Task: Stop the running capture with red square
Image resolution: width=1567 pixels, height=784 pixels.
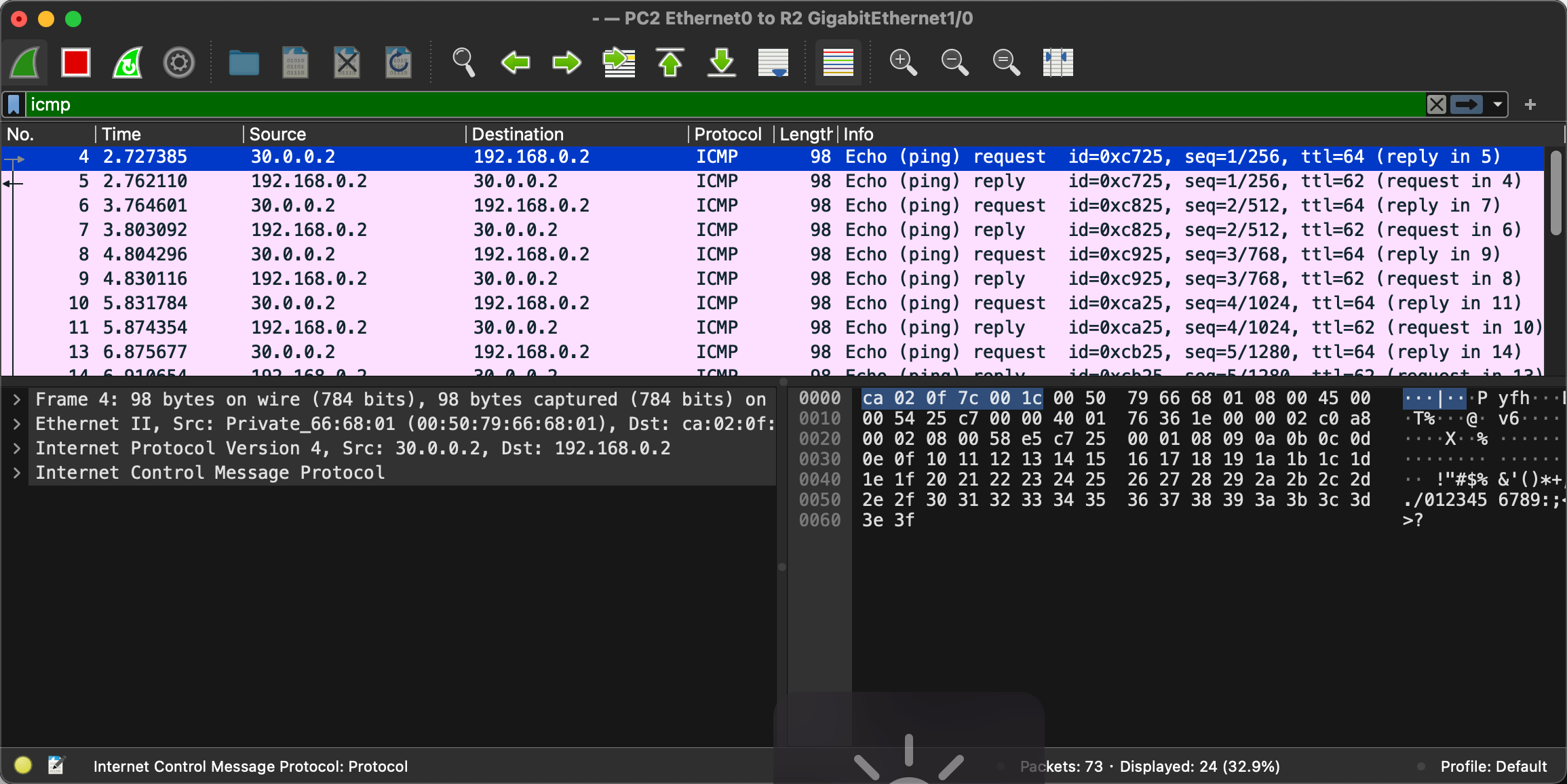Action: (75, 63)
